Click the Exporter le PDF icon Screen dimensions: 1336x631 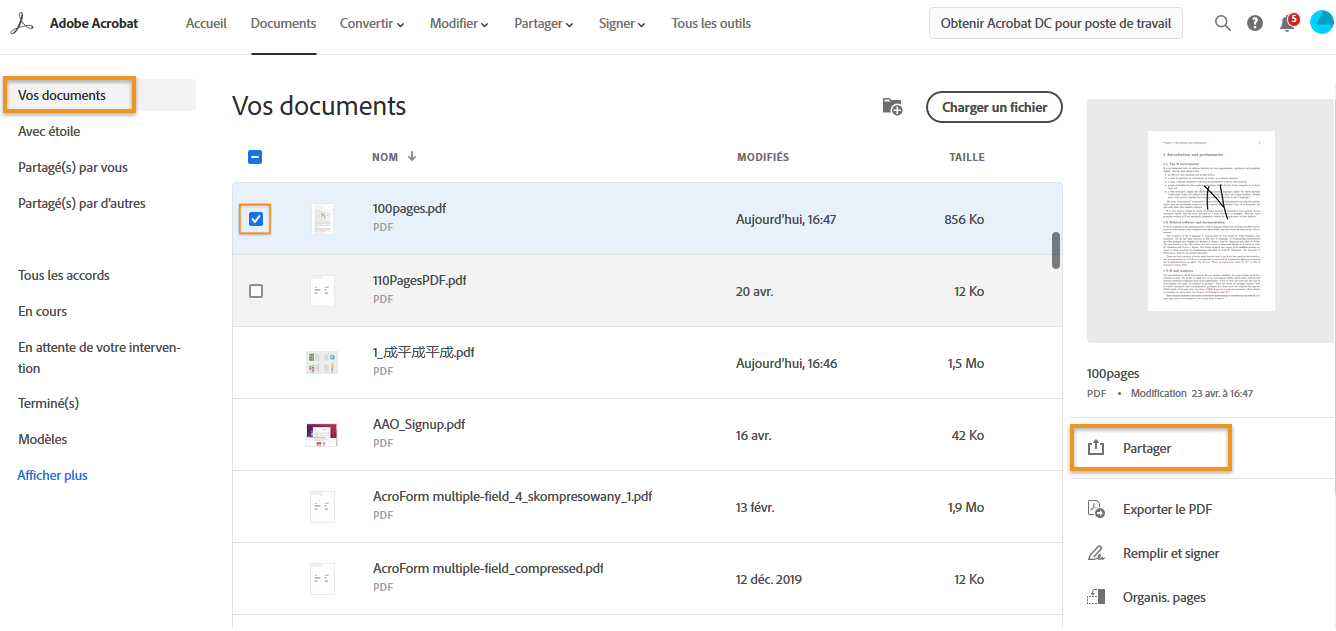(x=1096, y=509)
